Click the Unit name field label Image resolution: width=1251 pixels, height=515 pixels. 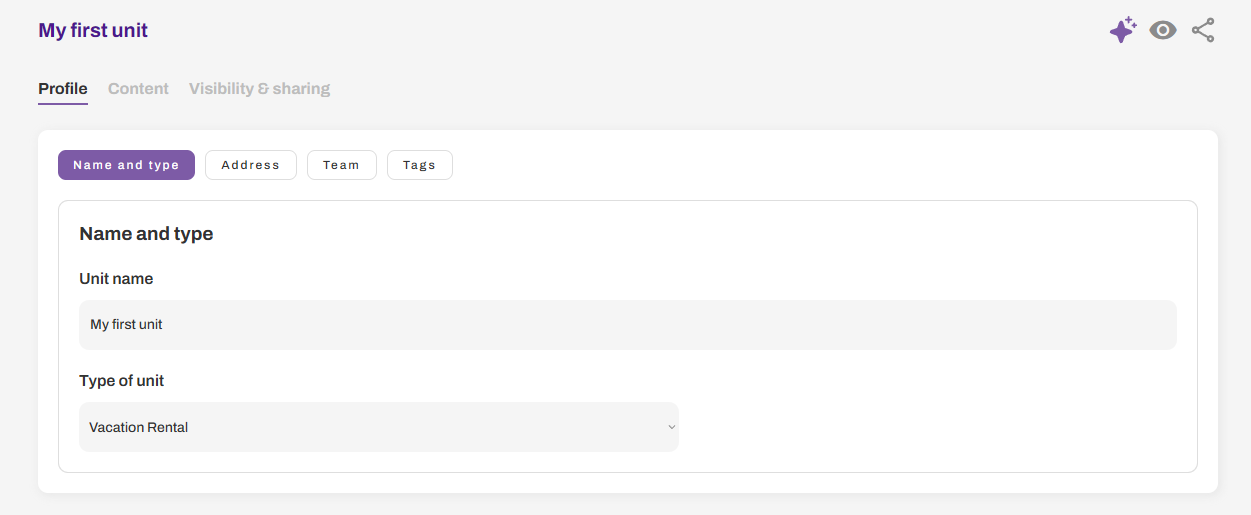tap(116, 279)
